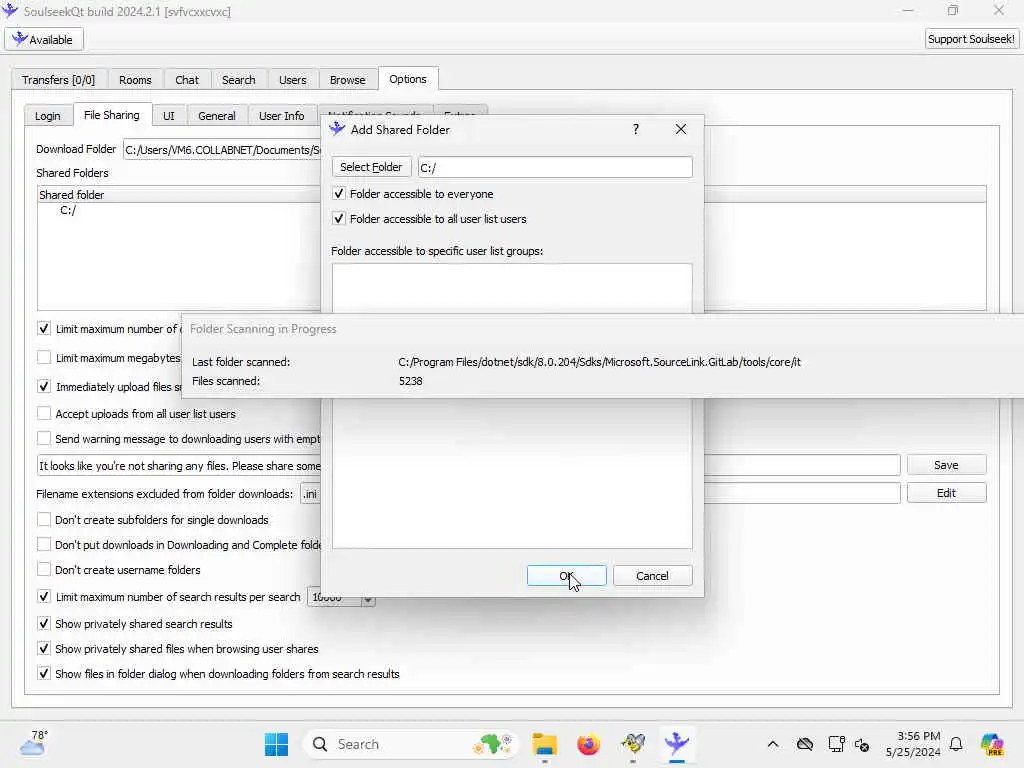Click the Shared folder column header
The width and height of the screenshot is (1024, 768).
(179, 195)
